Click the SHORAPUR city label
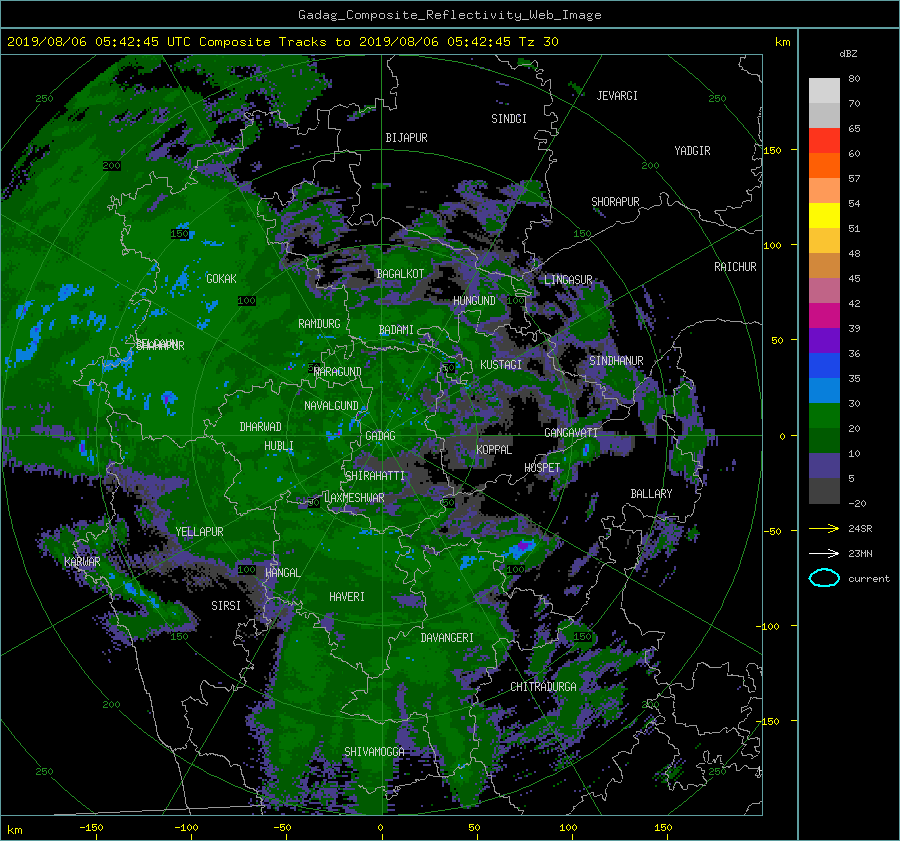900x841 pixels. pyautogui.click(x=615, y=202)
